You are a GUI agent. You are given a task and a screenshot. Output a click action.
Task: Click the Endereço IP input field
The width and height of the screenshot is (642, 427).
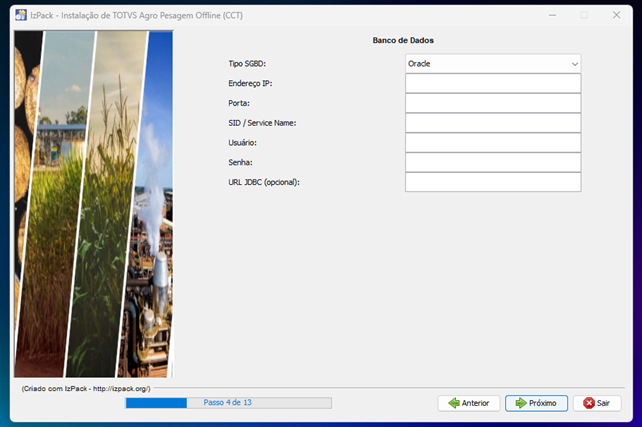[x=493, y=84]
